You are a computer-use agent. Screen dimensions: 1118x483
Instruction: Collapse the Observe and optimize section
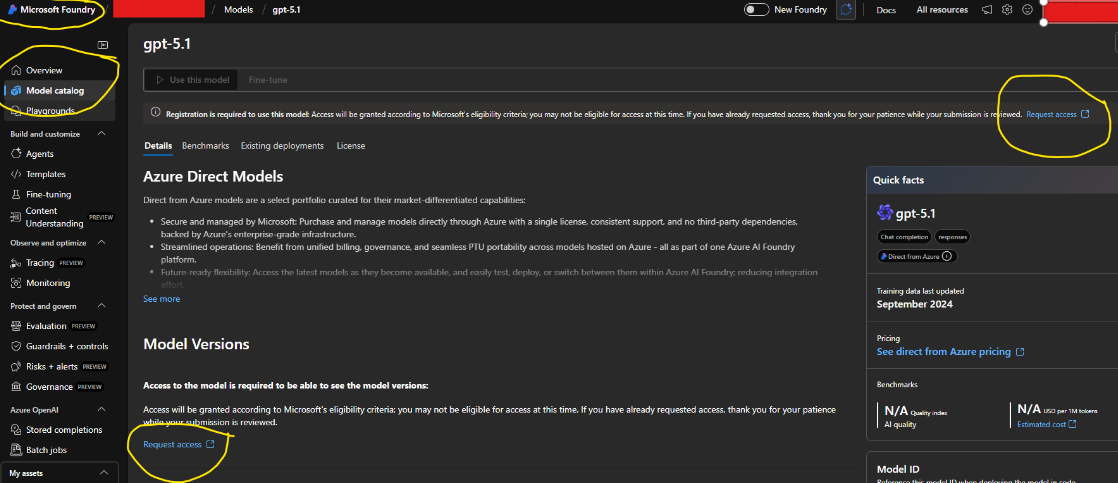[x=101, y=243]
